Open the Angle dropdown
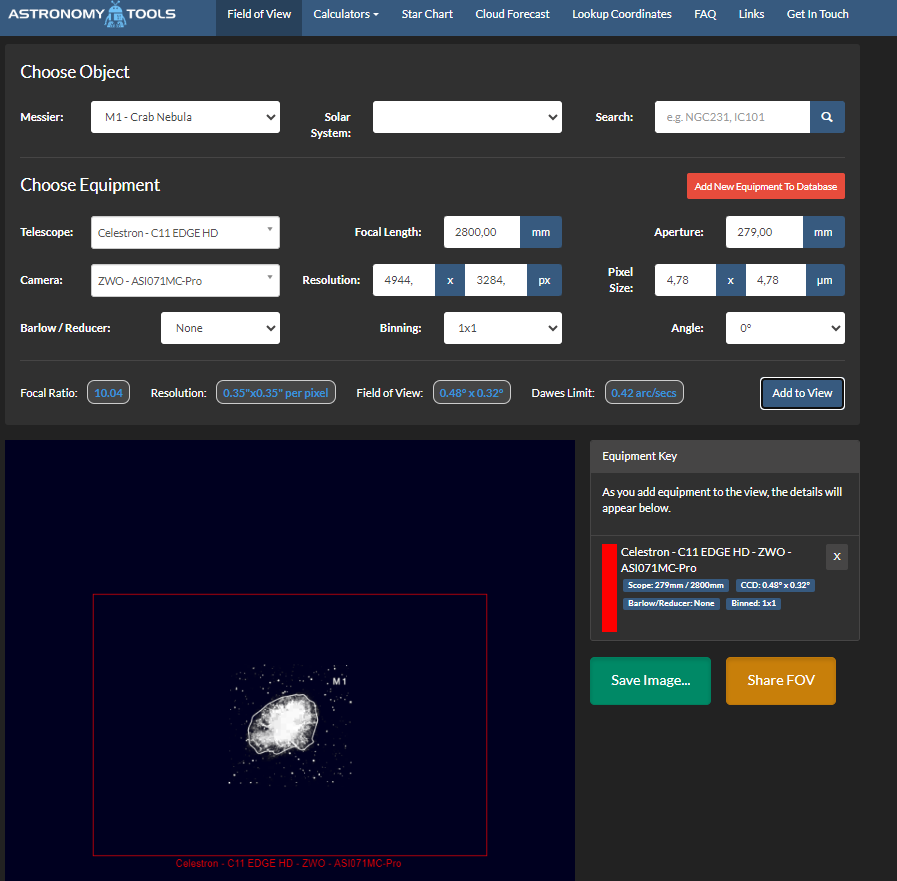The image size is (897, 881). pyautogui.click(x=785, y=328)
